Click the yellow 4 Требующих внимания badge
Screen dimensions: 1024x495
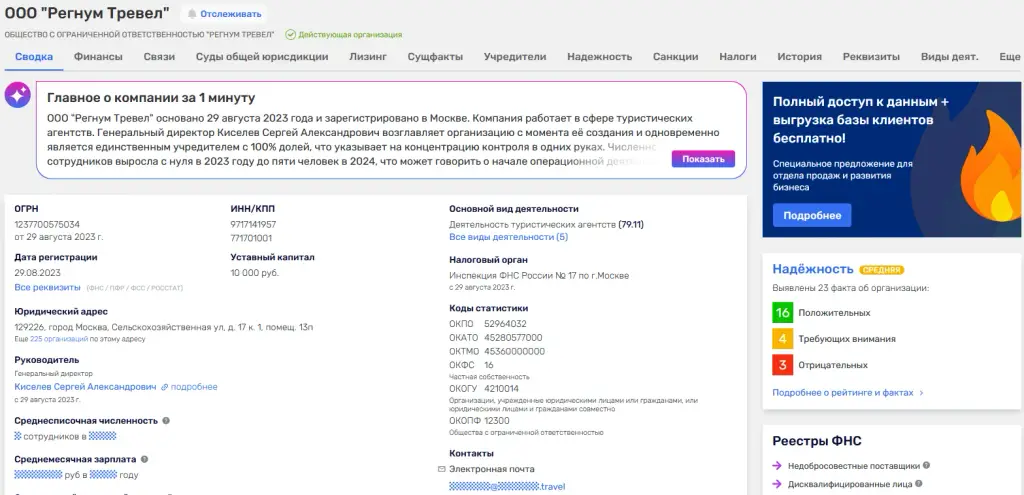click(x=782, y=339)
